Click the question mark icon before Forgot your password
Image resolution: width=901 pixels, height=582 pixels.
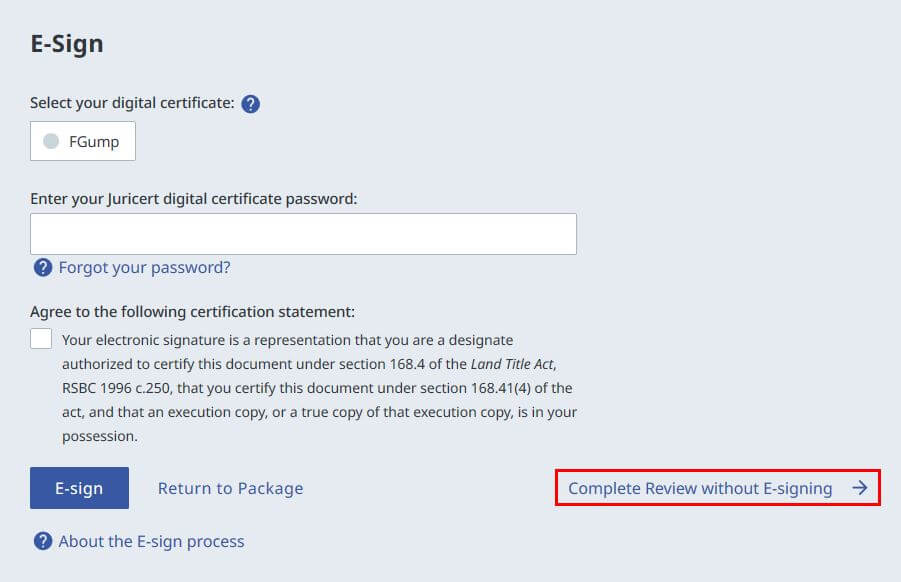(43, 267)
